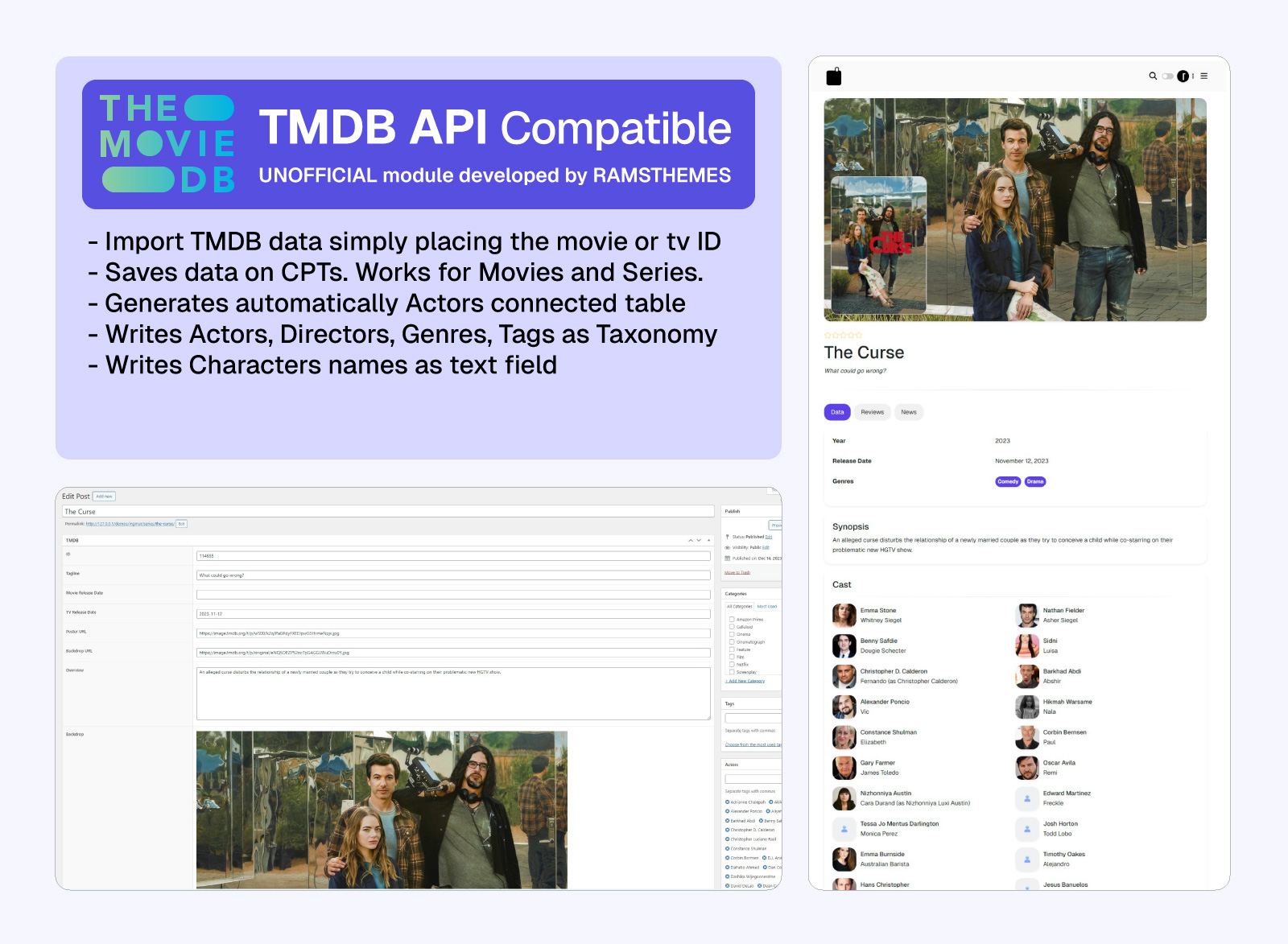The width and height of the screenshot is (1288, 944).
Task: Open the Most Used categories tab
Action: pyautogui.click(x=766, y=607)
